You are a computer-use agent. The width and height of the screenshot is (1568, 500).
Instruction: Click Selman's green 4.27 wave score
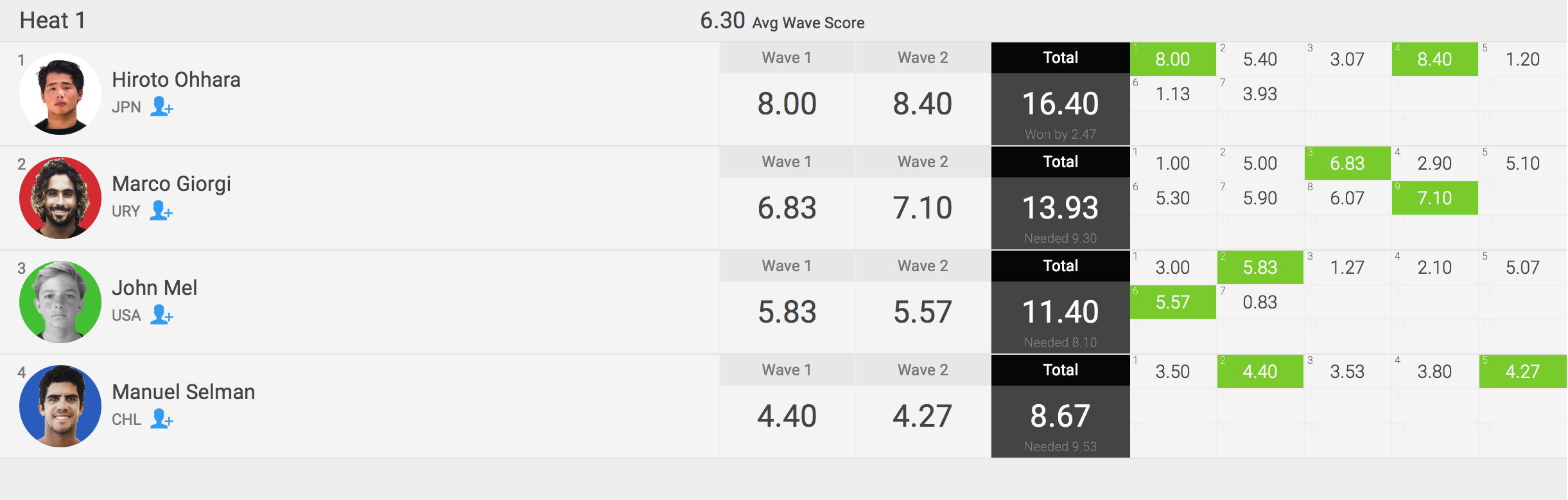pos(1522,371)
